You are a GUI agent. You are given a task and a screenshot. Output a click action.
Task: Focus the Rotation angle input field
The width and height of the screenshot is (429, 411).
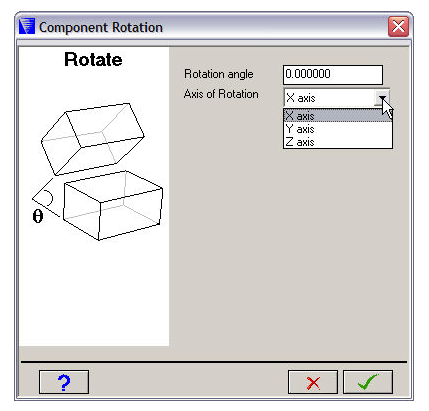click(333, 74)
